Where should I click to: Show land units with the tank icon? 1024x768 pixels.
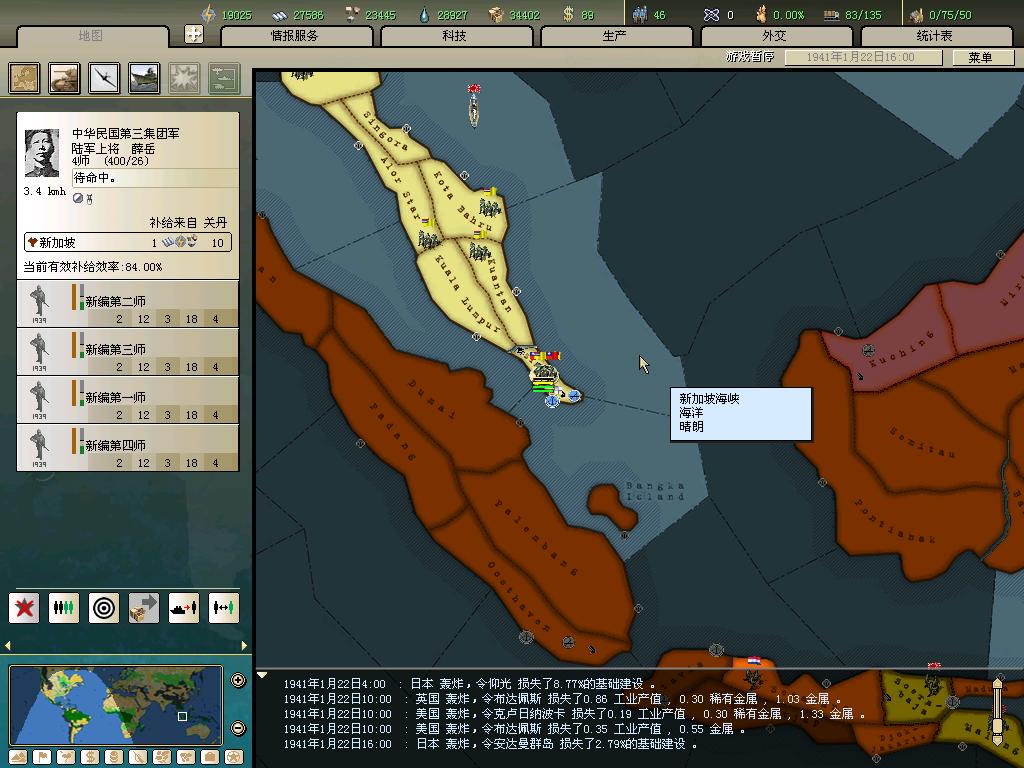(x=65, y=78)
